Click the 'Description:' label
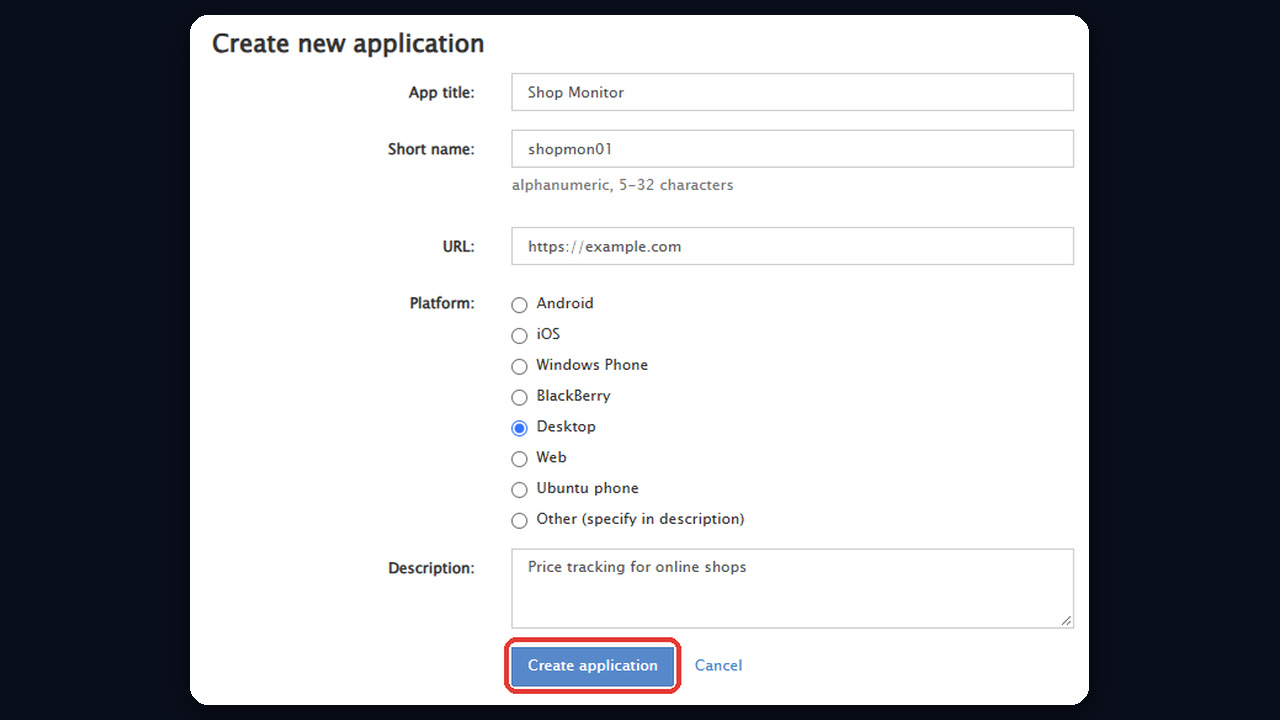The image size is (1280, 720). [431, 569]
